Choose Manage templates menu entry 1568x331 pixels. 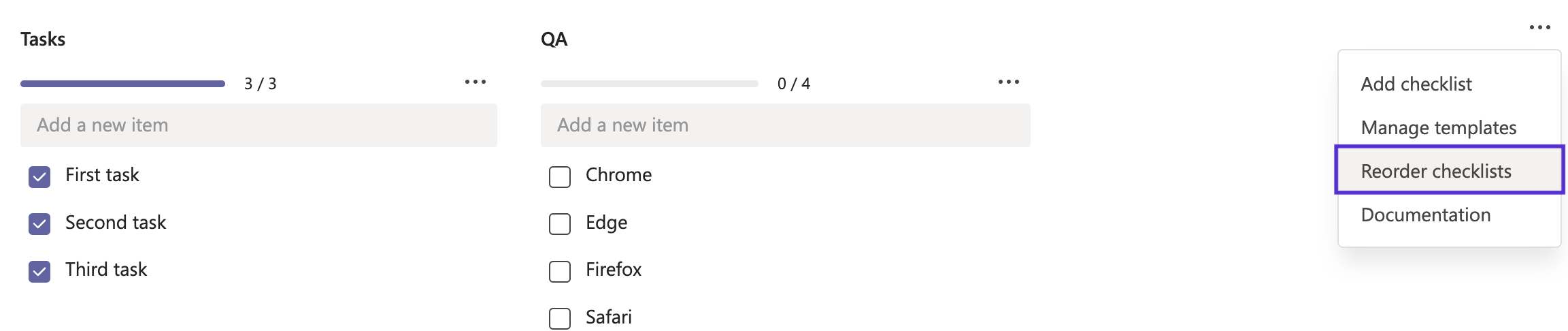coord(1439,128)
